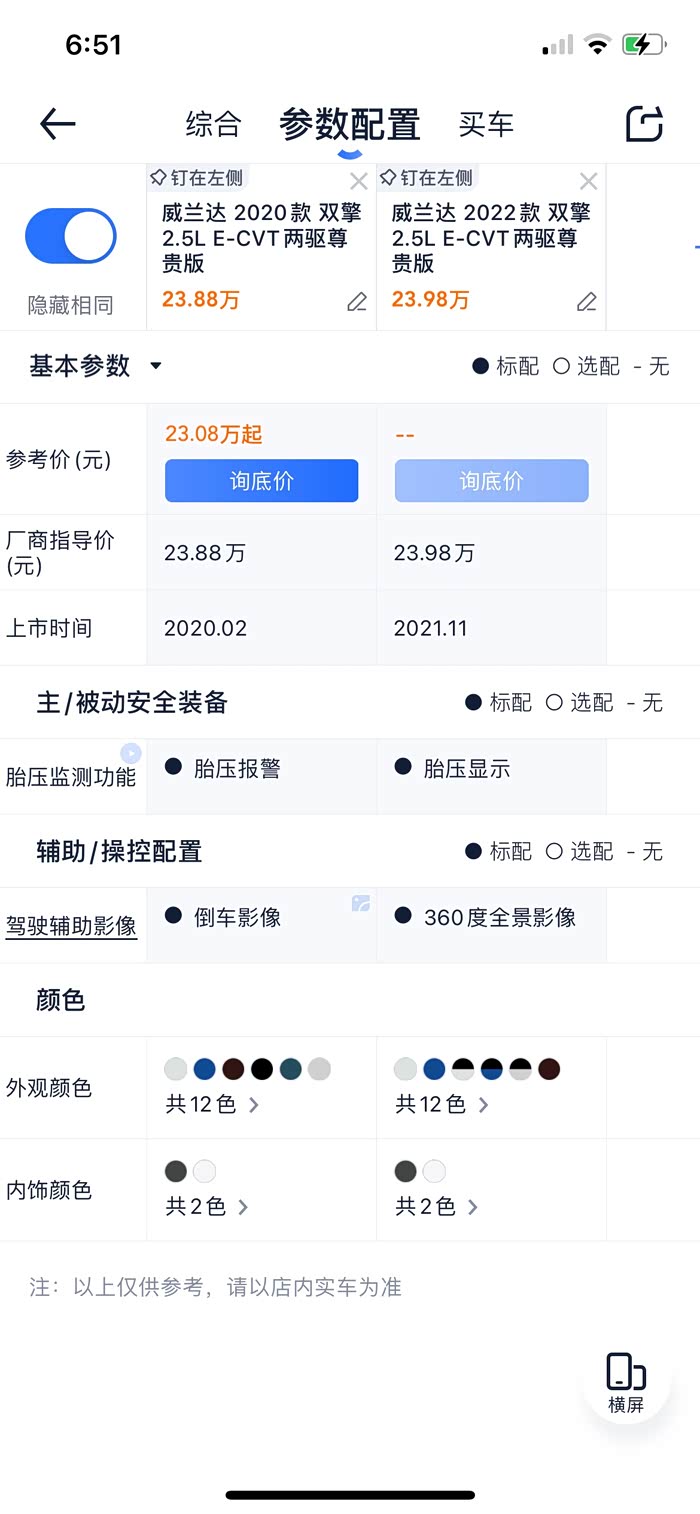
Task: Edit the 2022款 model with pencil icon
Action: click(x=587, y=302)
